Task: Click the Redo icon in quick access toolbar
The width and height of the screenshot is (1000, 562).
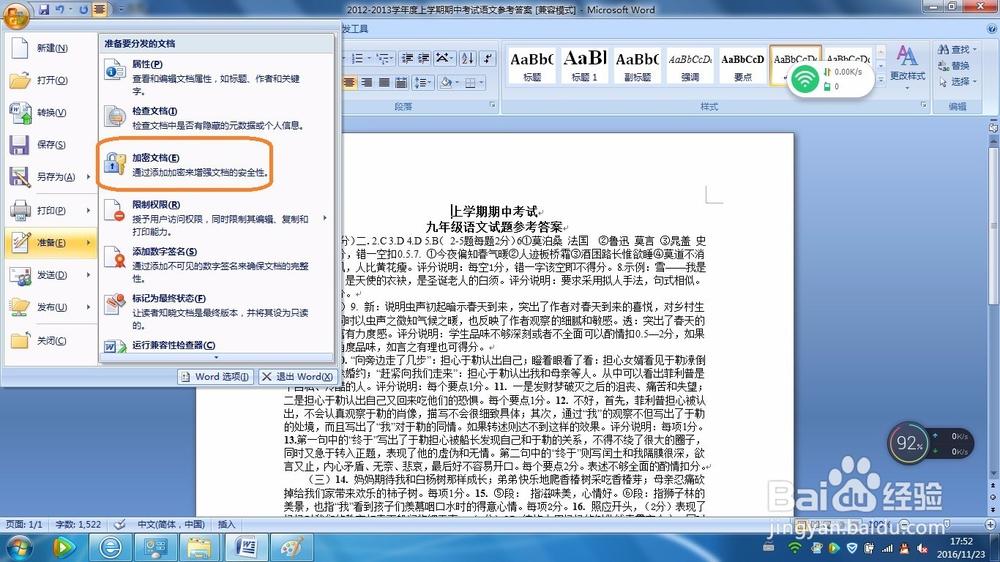Action: click(x=84, y=10)
